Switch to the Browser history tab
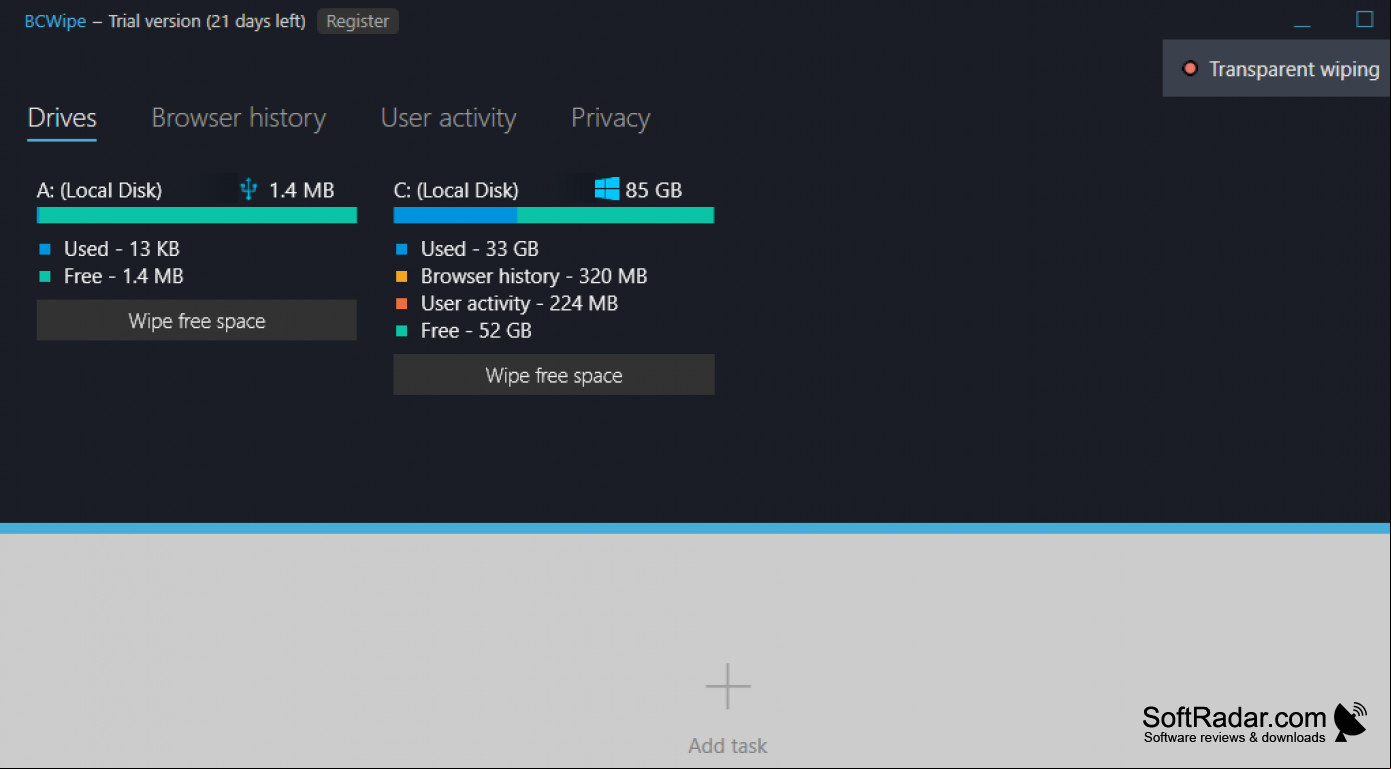This screenshot has width=1391, height=769. 239,118
